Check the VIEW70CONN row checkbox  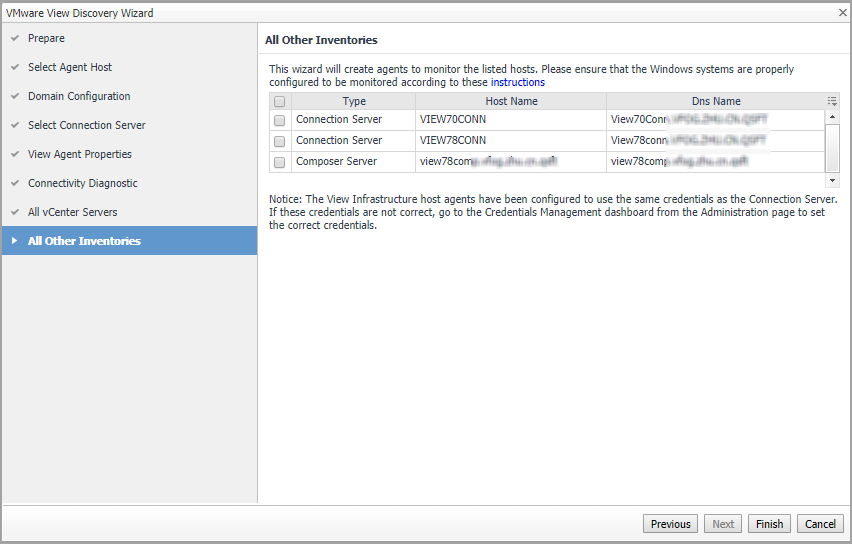coord(279,120)
